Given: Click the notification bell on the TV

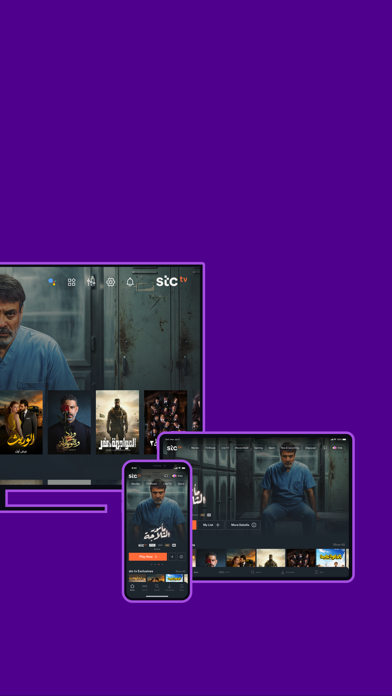Looking at the screenshot, I should tap(130, 282).
